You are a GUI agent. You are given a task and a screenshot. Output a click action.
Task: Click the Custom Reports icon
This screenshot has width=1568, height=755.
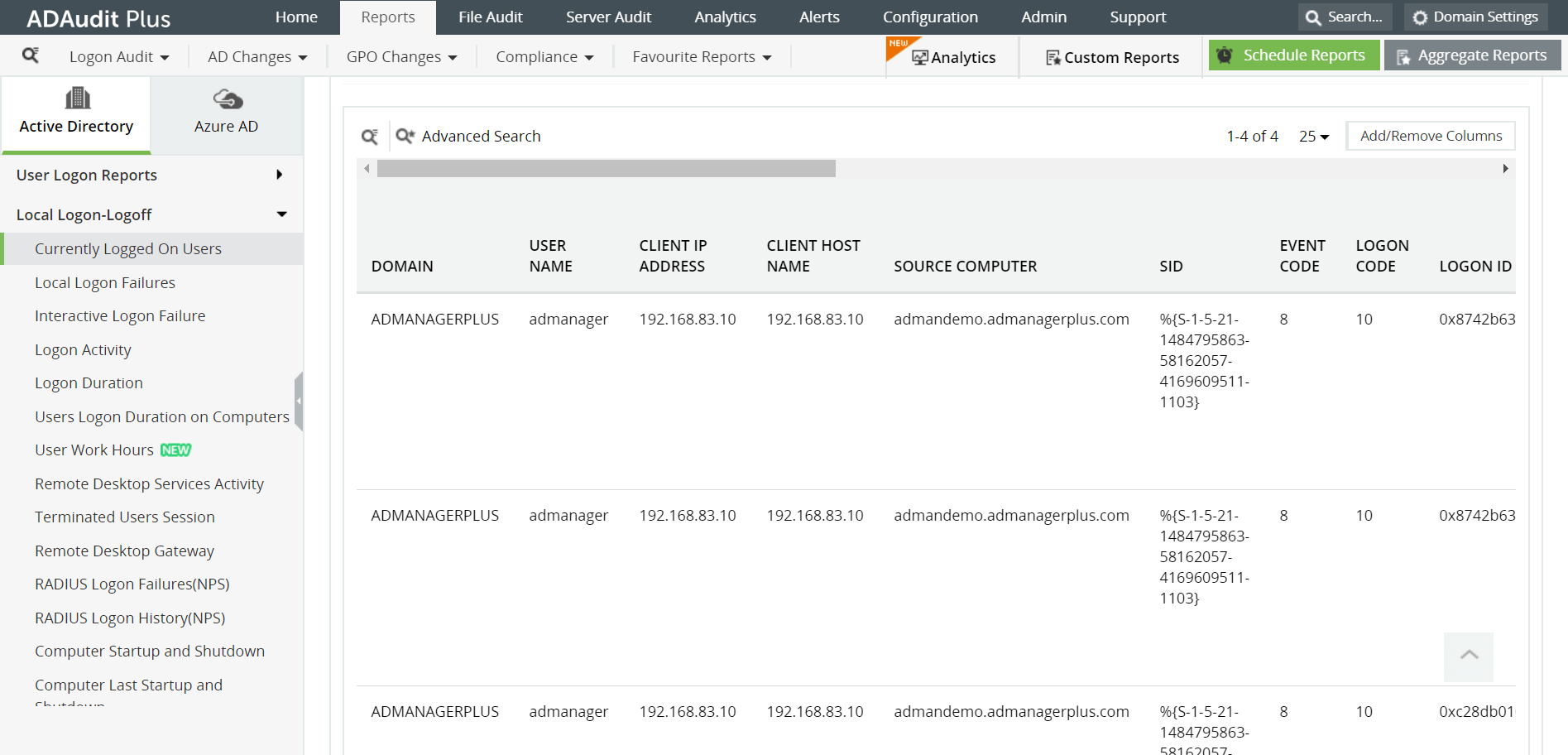1053,58
